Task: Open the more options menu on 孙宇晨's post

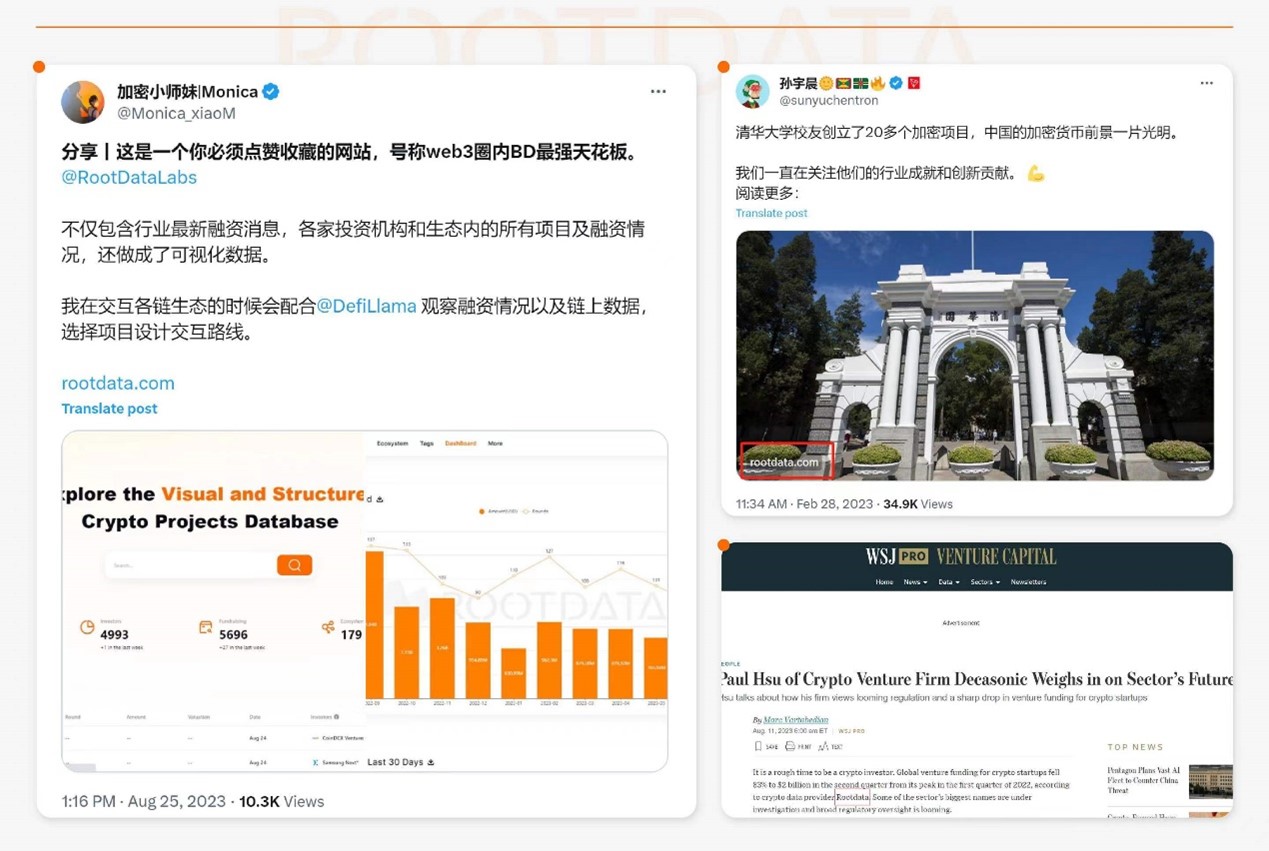Action: (1207, 83)
